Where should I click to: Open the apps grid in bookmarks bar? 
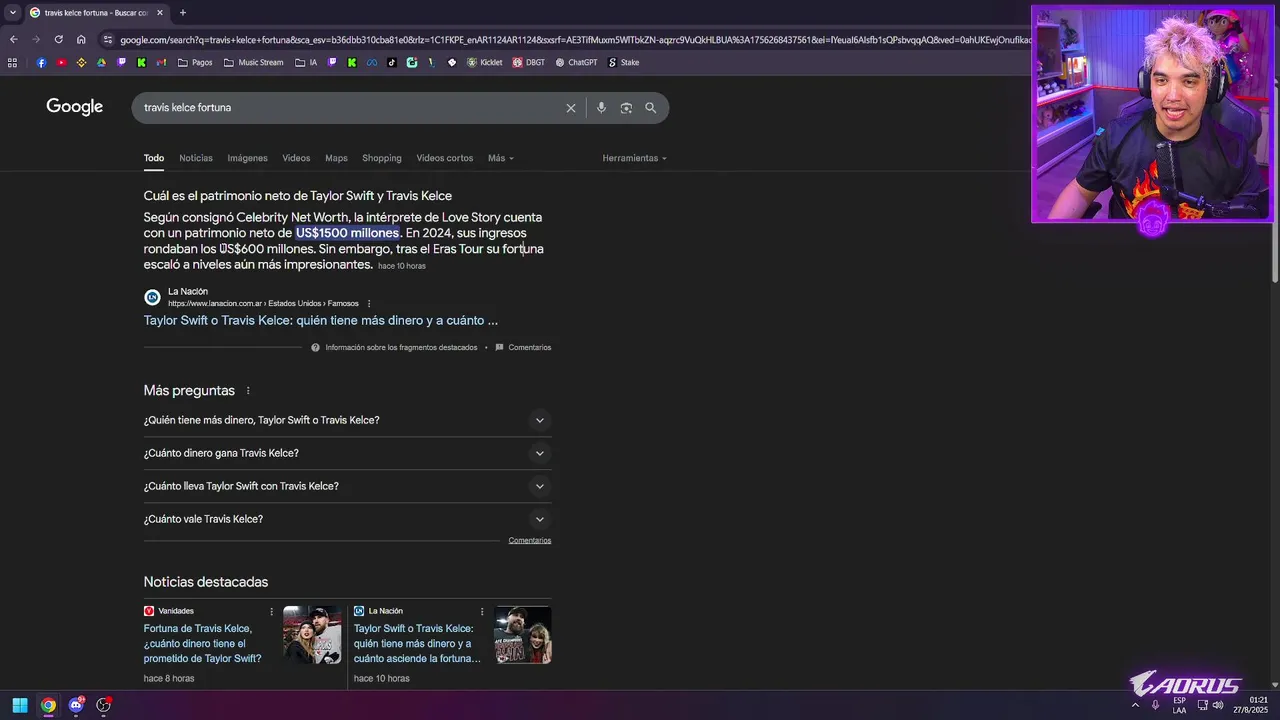(12, 62)
